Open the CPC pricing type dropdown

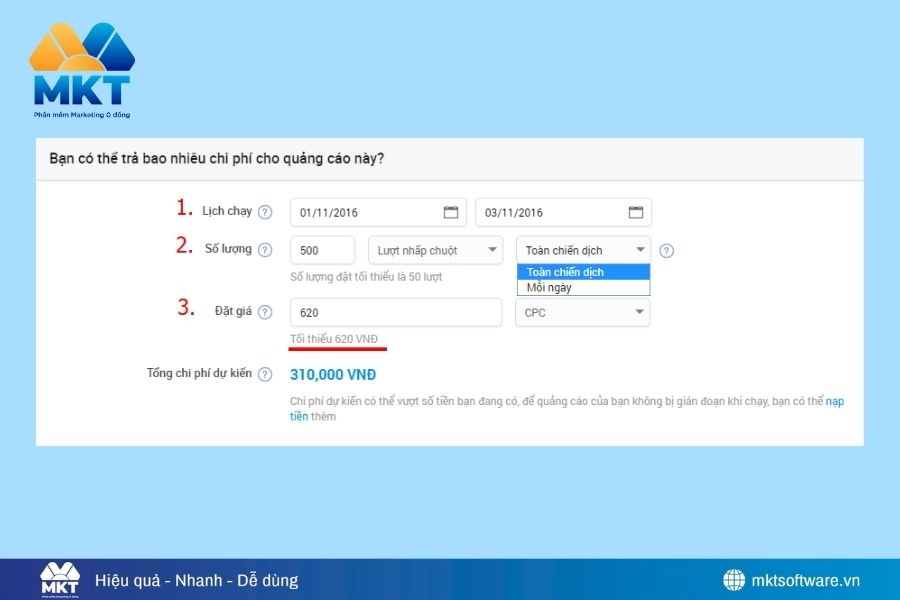click(582, 311)
